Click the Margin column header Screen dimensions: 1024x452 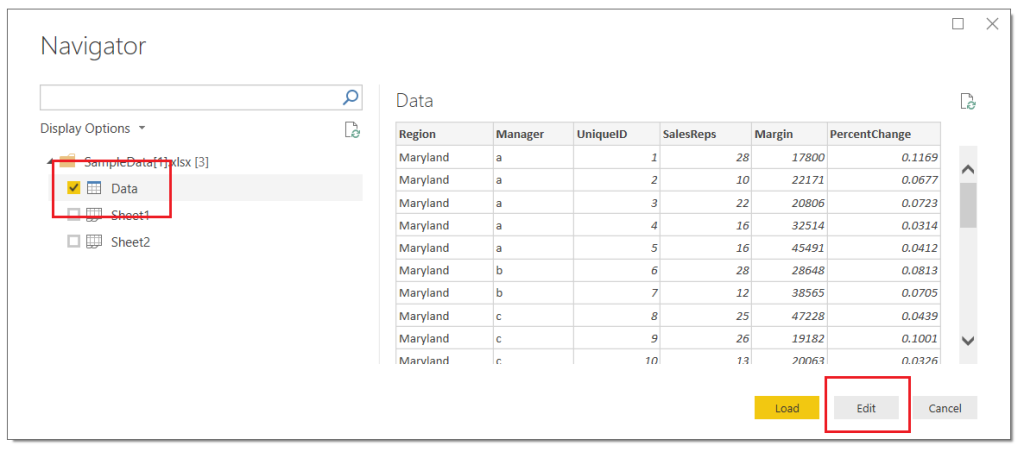(789, 134)
